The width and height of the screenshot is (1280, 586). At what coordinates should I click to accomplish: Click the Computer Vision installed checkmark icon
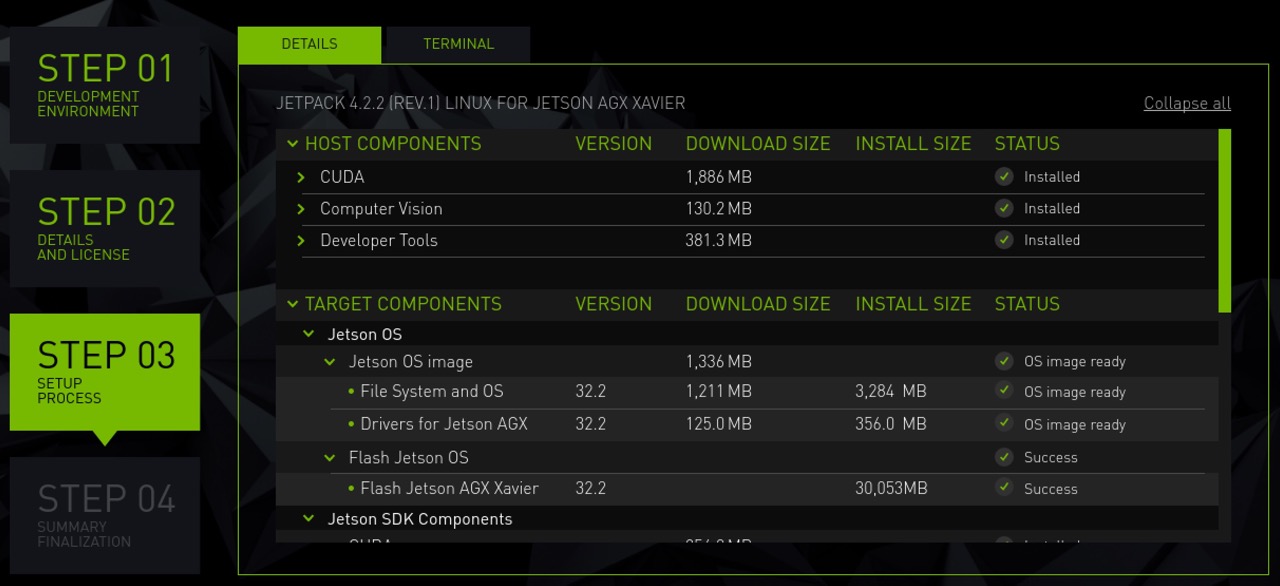[1004, 209]
